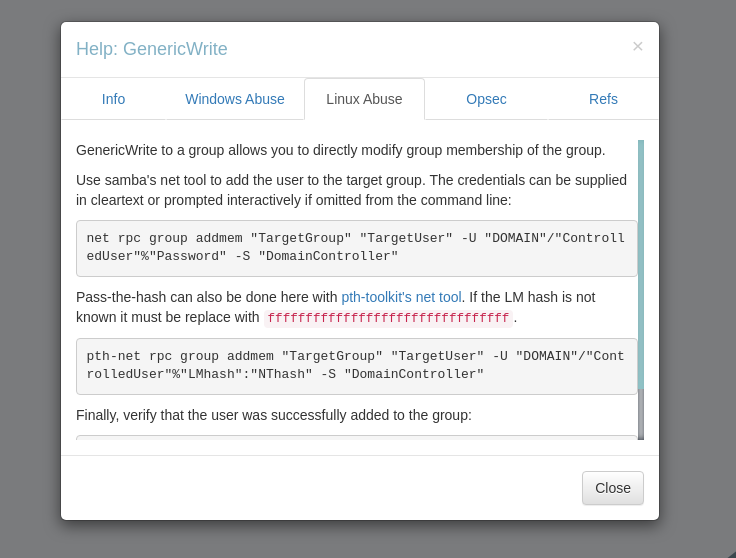Viewport: 736px width, 558px height.
Task: Click the help content vertical scrollbar
Action: pyautogui.click(x=641, y=289)
